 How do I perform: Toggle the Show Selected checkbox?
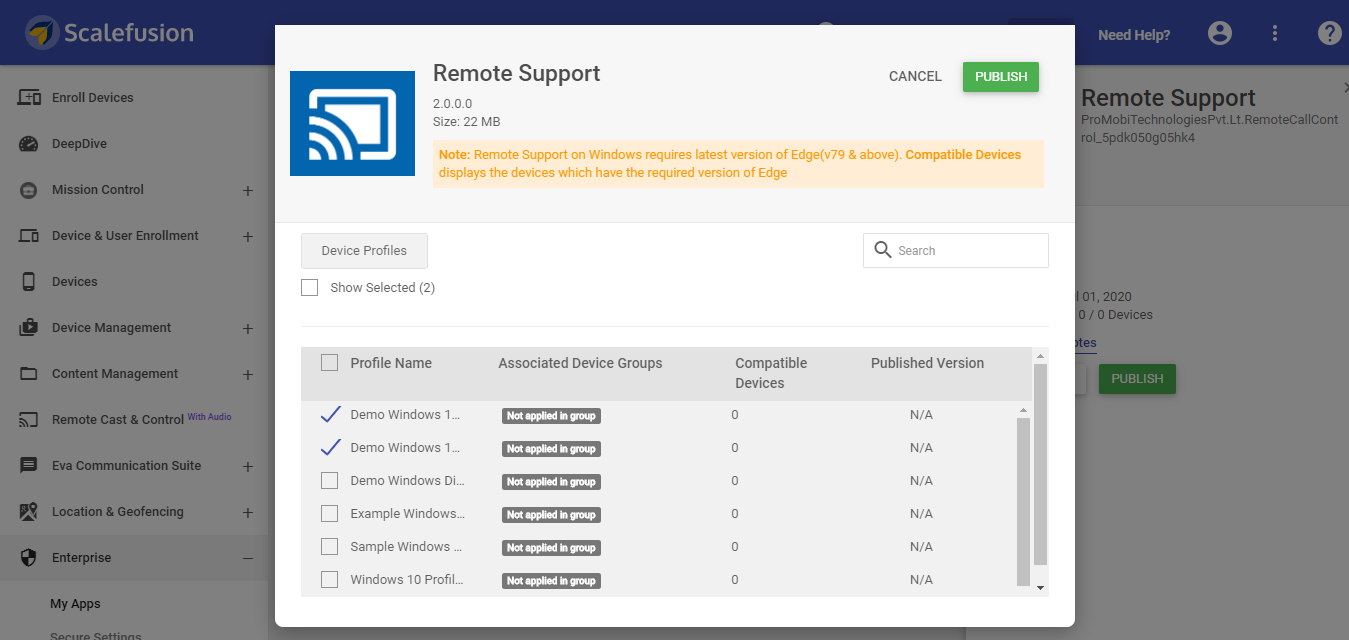tap(310, 288)
